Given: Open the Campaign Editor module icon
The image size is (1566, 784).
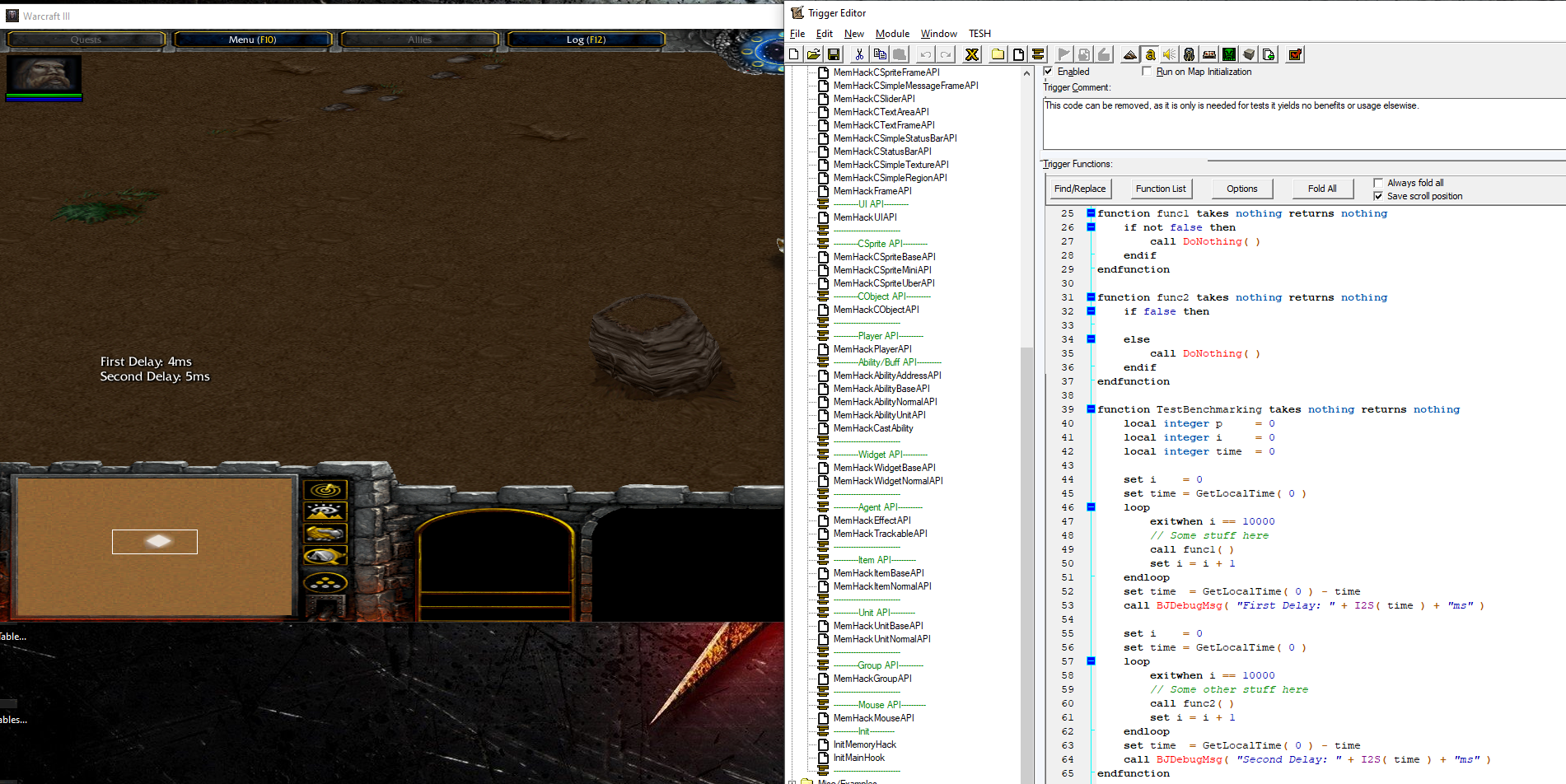Looking at the screenshot, I should coord(1209,54).
